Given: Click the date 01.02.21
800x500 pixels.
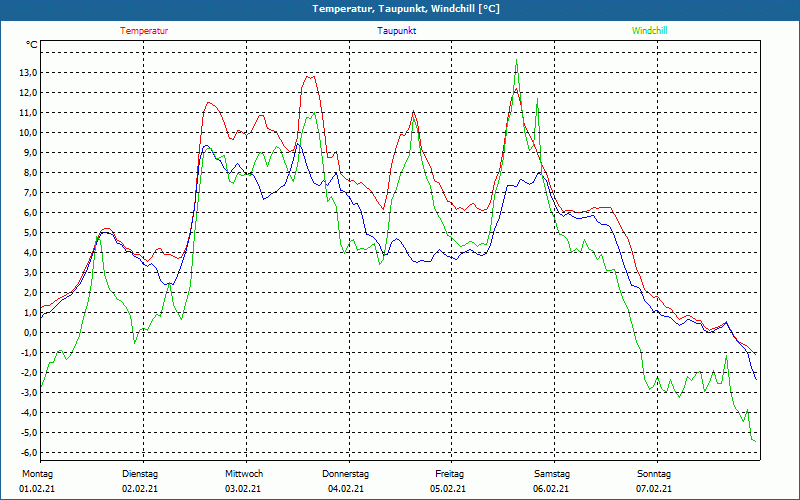Looking at the screenshot, I should coord(37,489).
